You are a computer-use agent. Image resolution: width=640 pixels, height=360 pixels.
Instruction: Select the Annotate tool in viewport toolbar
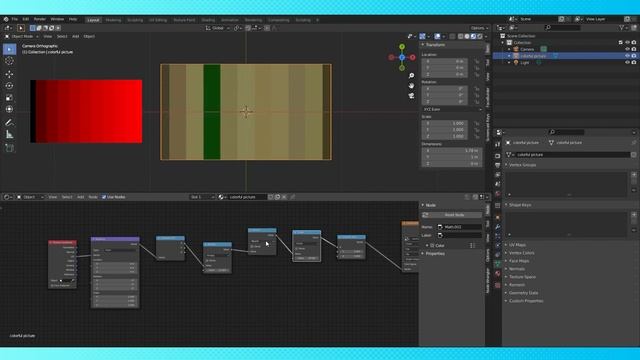9,122
